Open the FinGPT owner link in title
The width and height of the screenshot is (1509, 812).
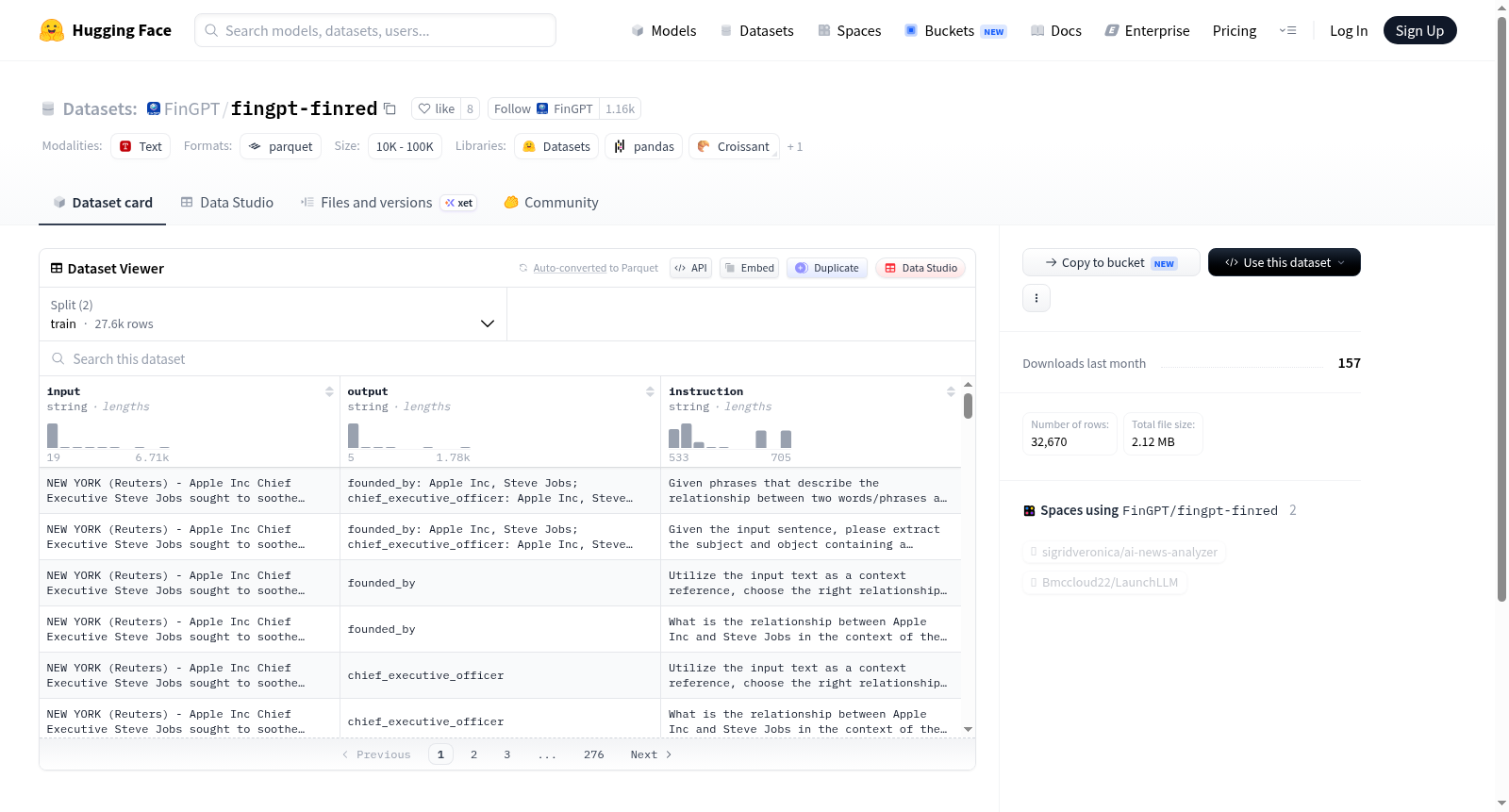pos(191,108)
